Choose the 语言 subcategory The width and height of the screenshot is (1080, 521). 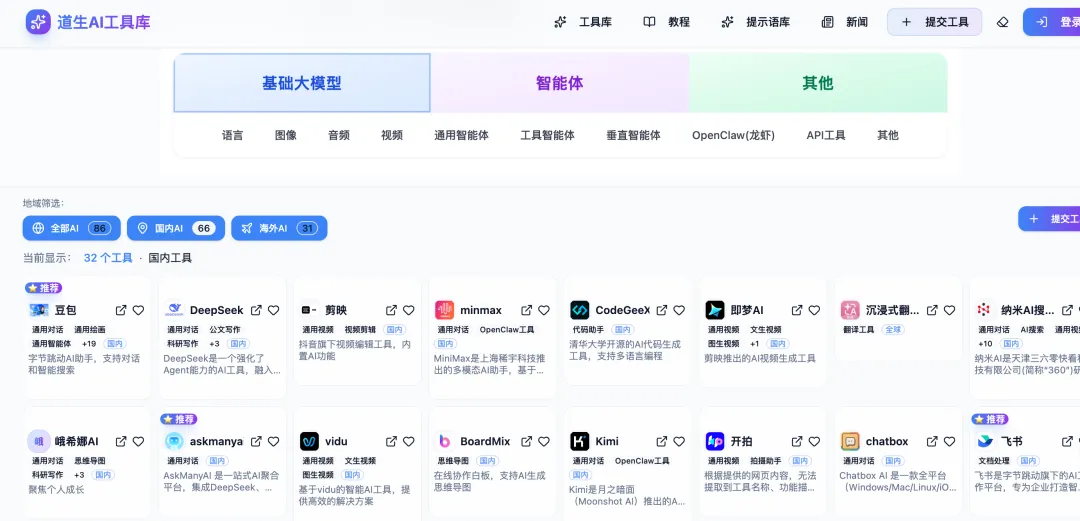point(233,135)
